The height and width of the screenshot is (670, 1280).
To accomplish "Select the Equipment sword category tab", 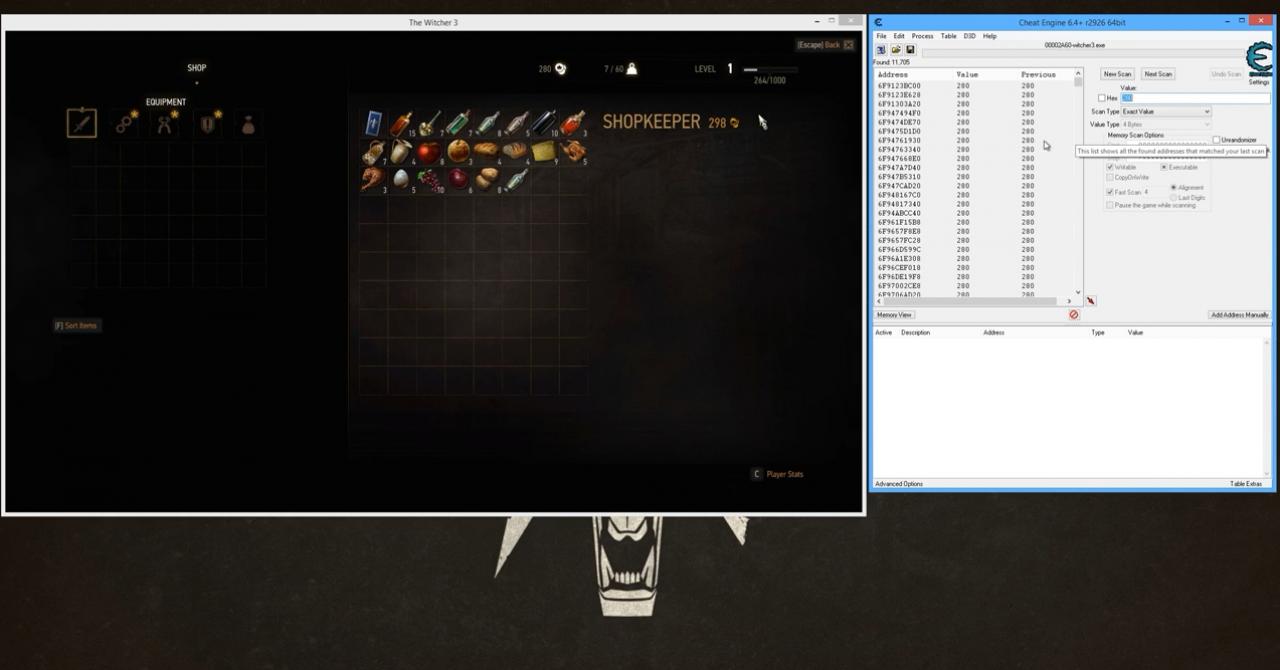I will pos(81,123).
